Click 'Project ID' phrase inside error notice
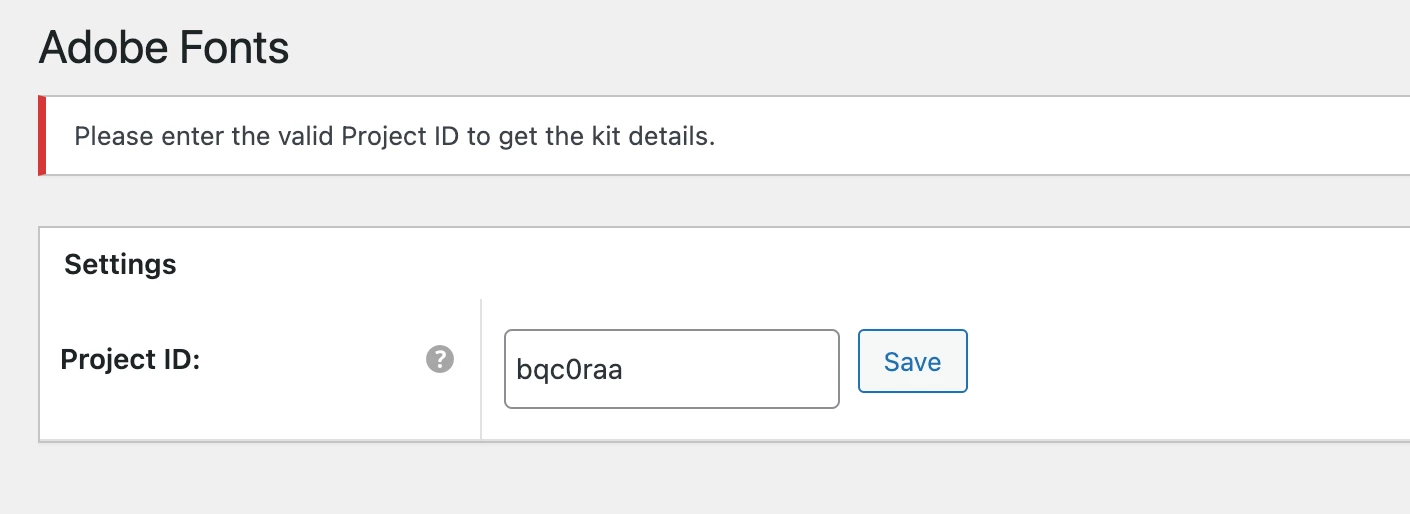Image resolution: width=1410 pixels, height=514 pixels. pos(399,136)
